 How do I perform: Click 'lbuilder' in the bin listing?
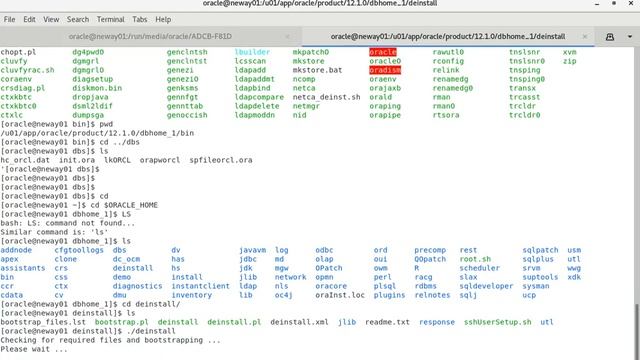[x=252, y=52]
